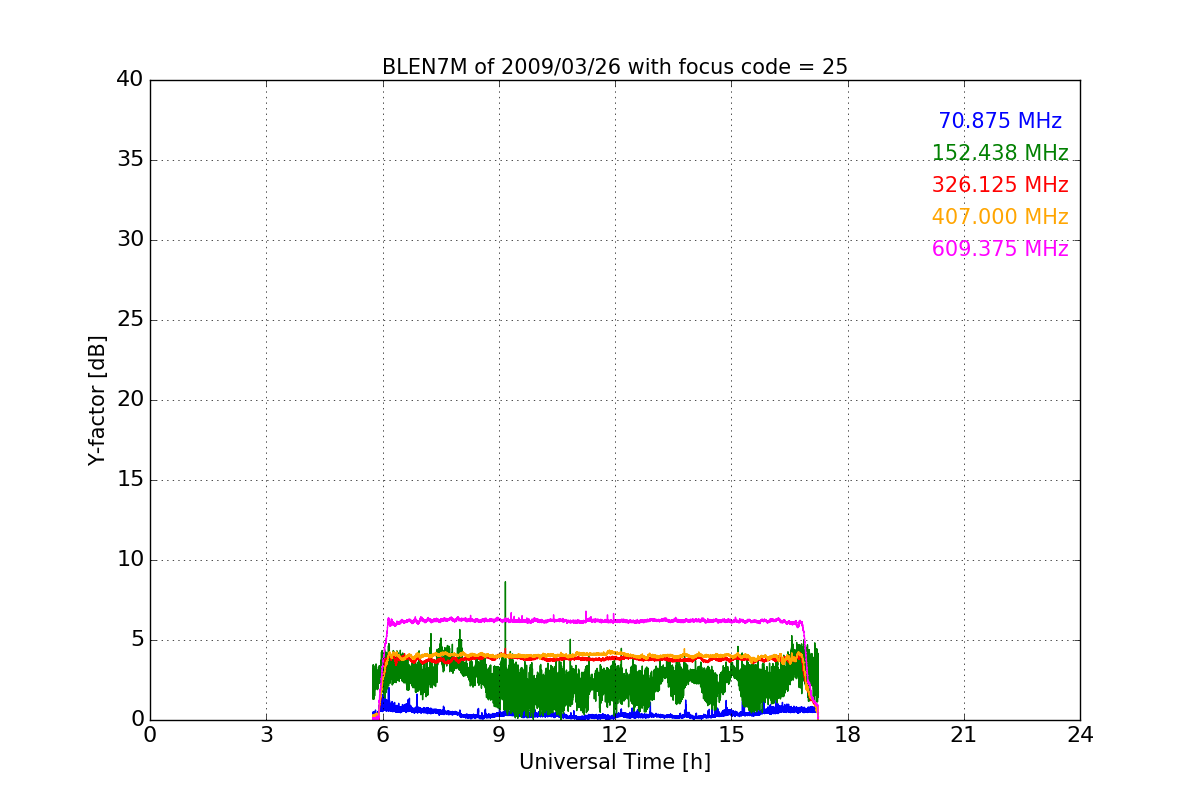
Task: Click the x-axis tick label 21
Action: (x=964, y=735)
